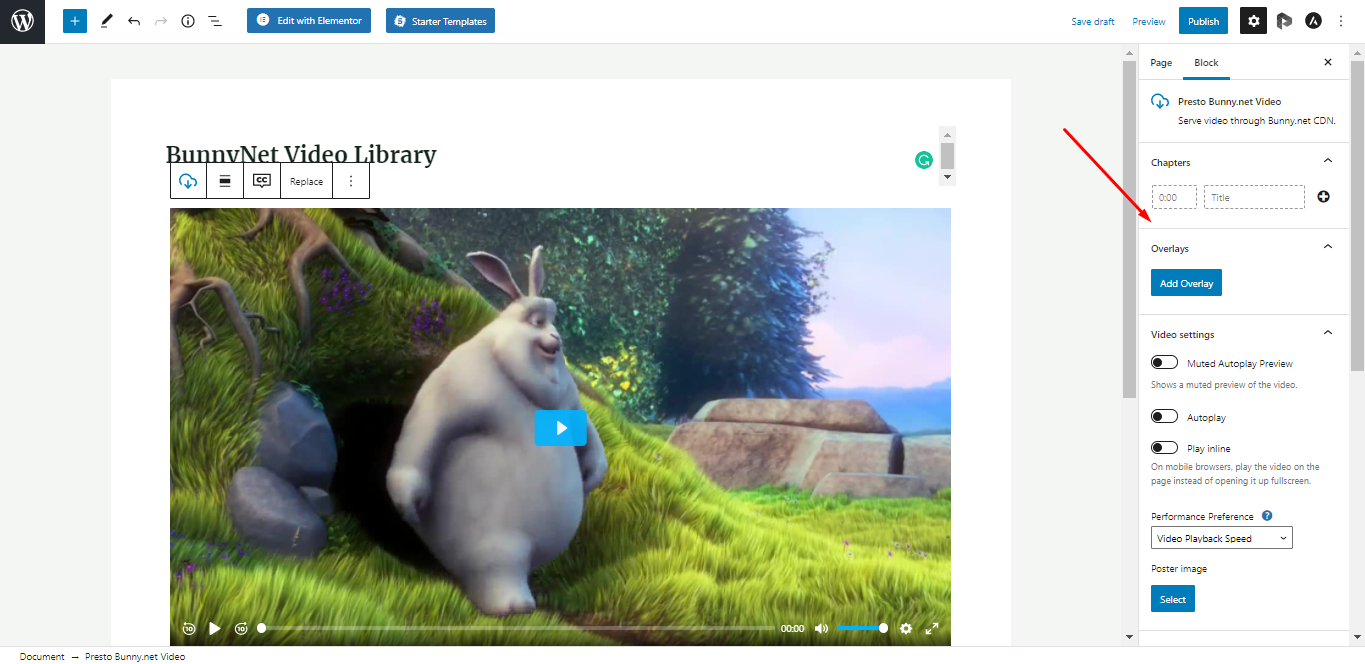
Task: Collapse the Video settings panel
Action: click(1328, 333)
